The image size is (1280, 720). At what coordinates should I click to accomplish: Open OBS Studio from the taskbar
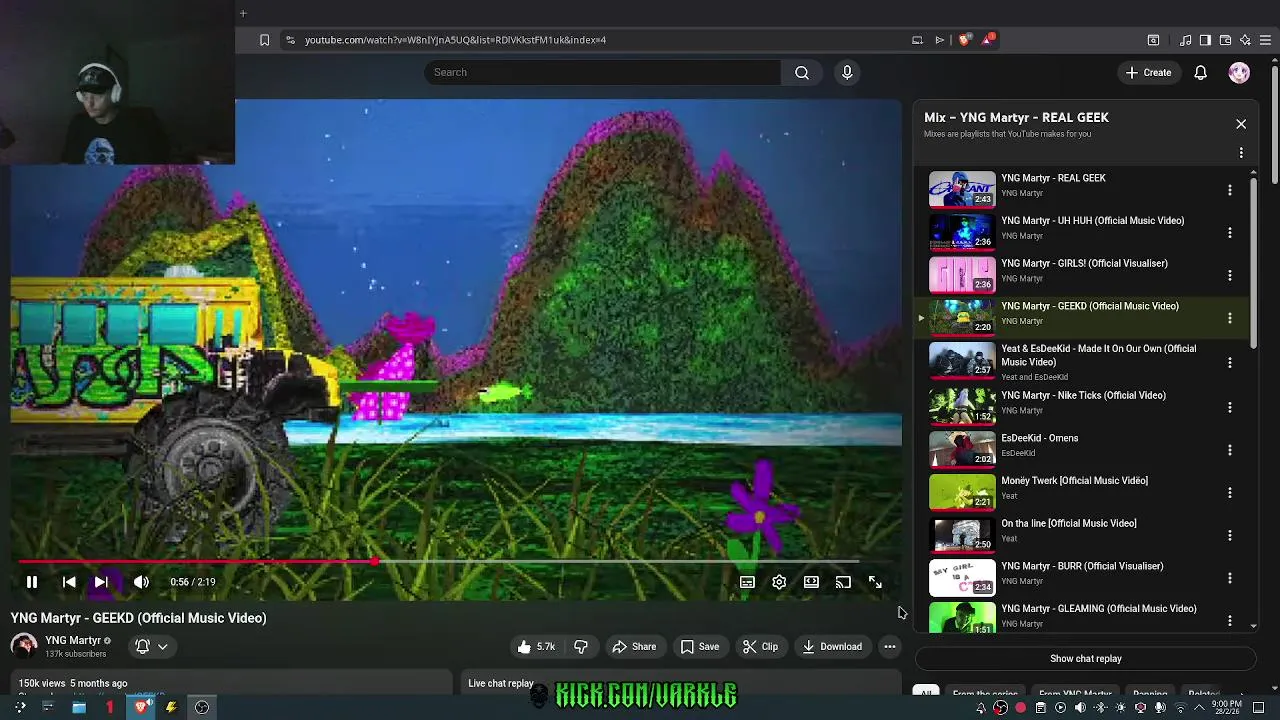pos(202,707)
